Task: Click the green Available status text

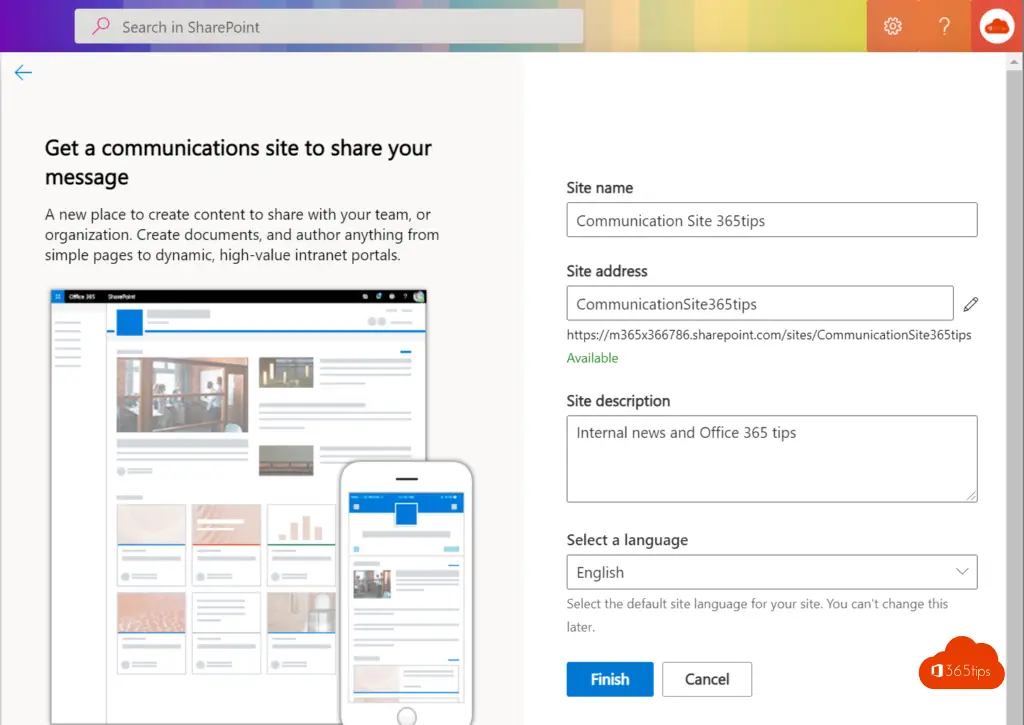Action: 592,358
